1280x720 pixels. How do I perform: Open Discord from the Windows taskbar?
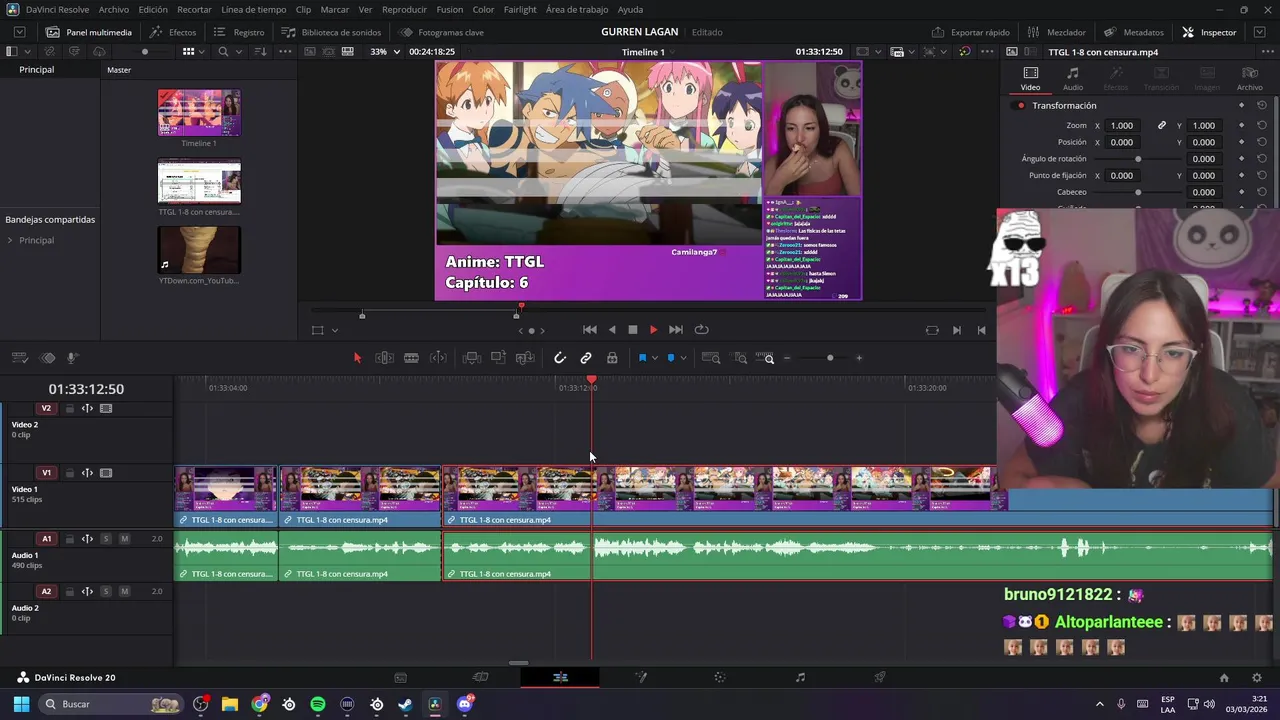point(464,705)
